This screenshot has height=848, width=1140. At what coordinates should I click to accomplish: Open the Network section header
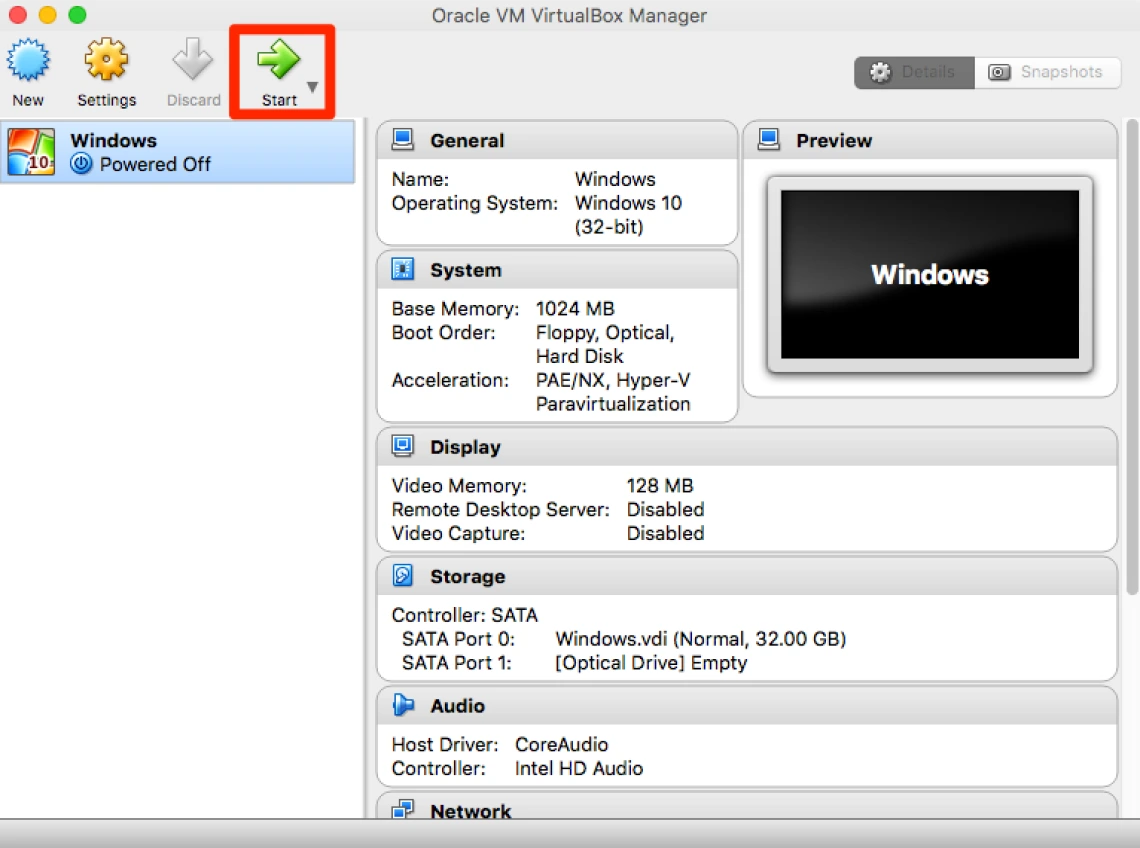click(747, 806)
